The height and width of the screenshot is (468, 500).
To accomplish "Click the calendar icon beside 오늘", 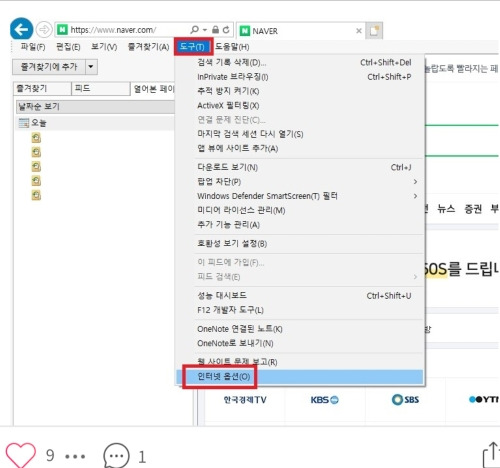I will click(24, 123).
